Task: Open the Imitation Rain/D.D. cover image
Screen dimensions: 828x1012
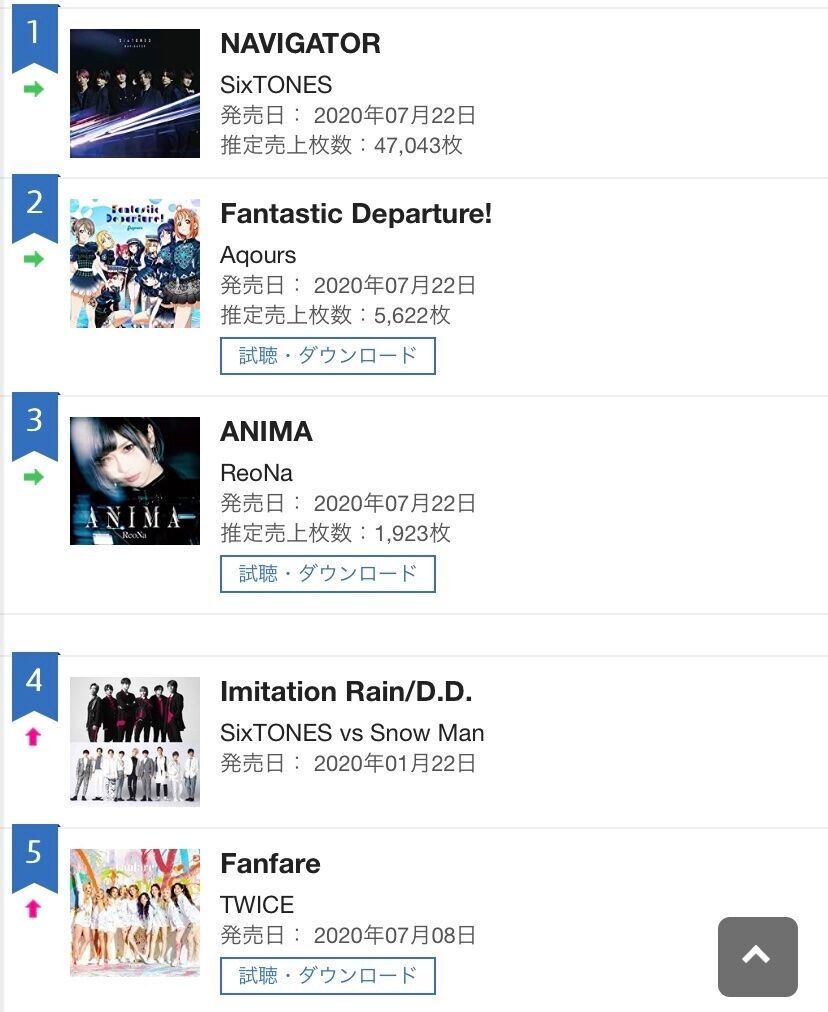Action: click(135, 742)
